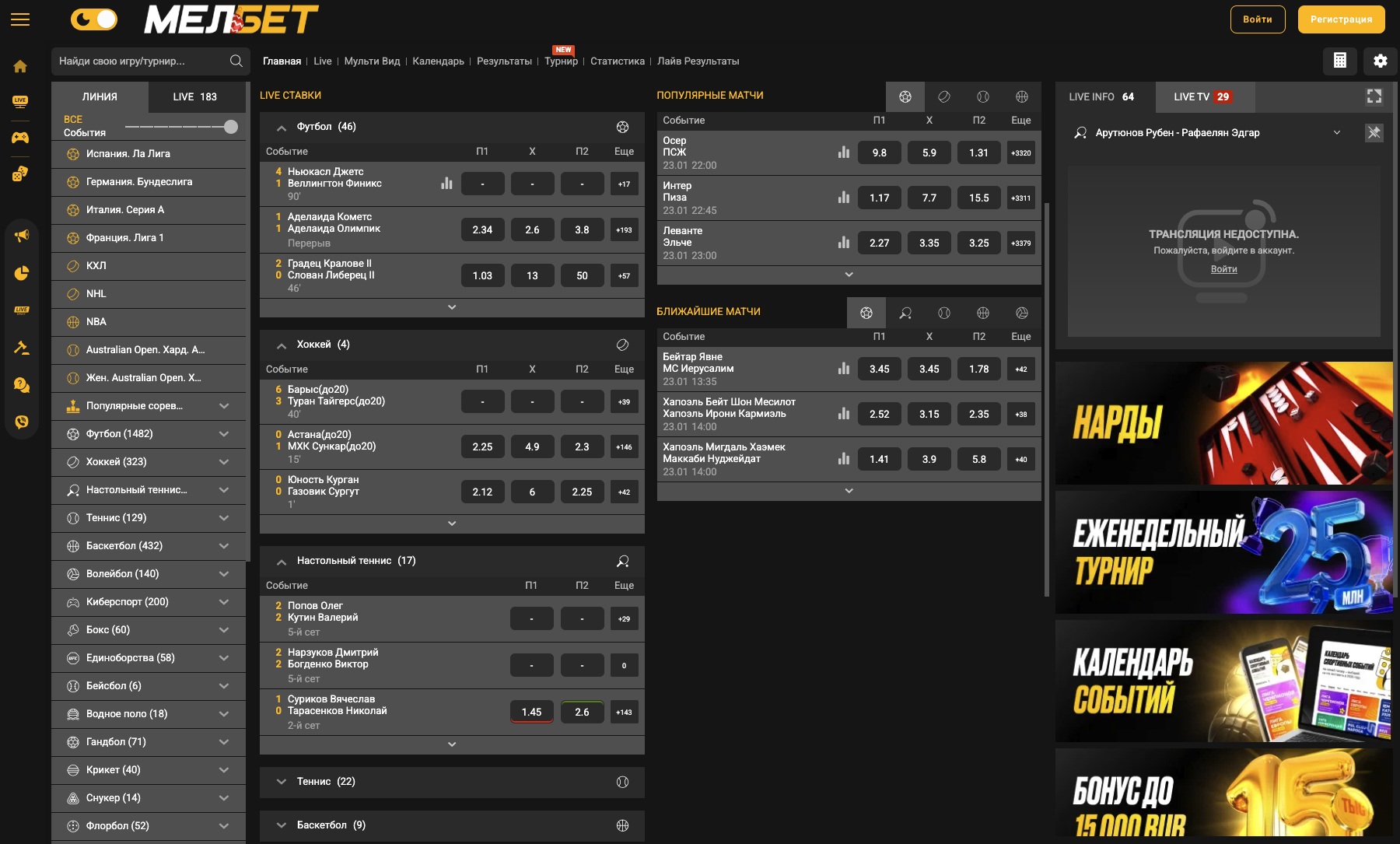Viewport: 1400px width, 844px height.
Task: Switch to the LIVE TV tab
Action: [1202, 96]
